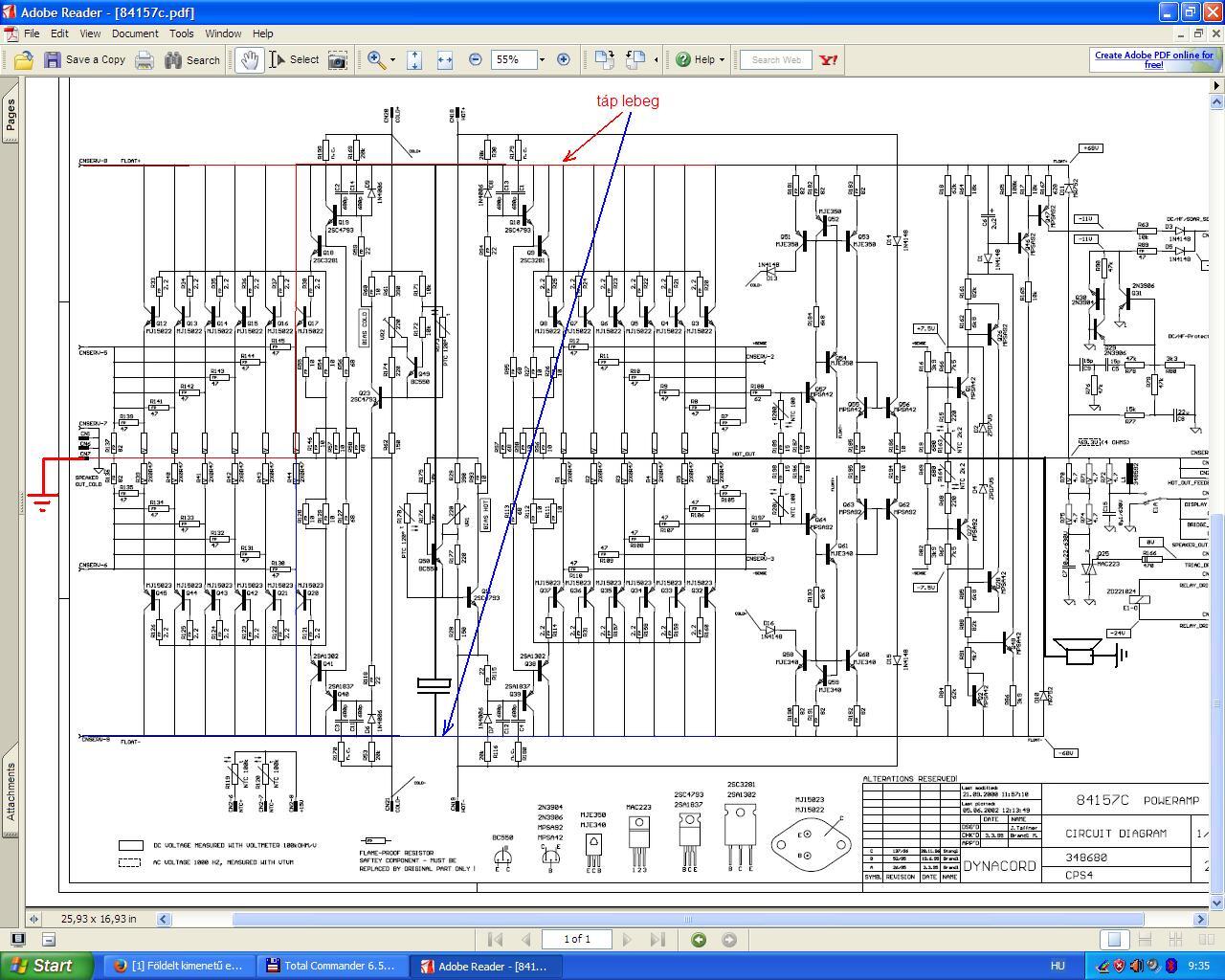This screenshot has height=980, width=1225.
Task: Open the File menu
Action: pyautogui.click(x=32, y=33)
